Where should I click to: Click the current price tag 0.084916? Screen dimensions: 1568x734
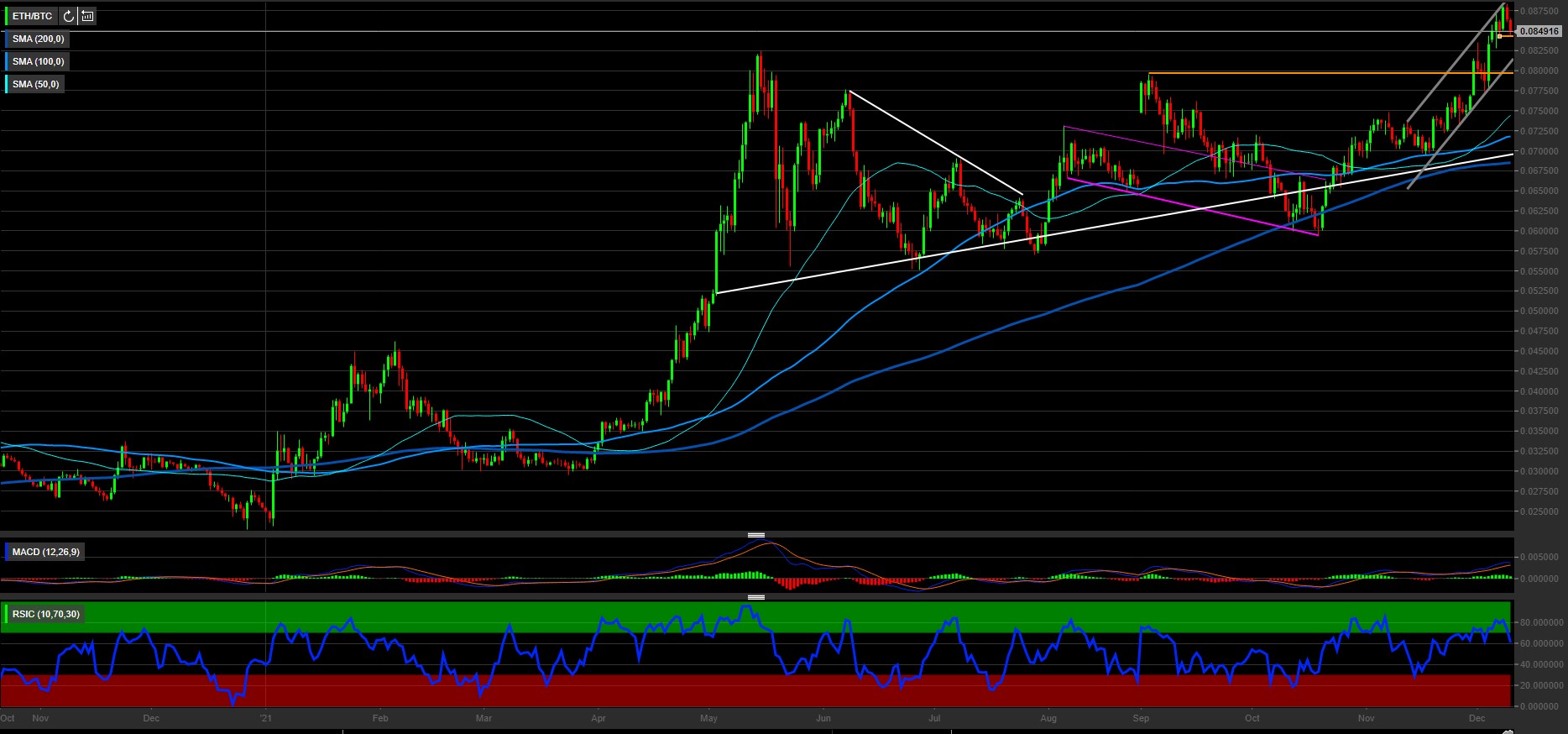tap(1539, 31)
